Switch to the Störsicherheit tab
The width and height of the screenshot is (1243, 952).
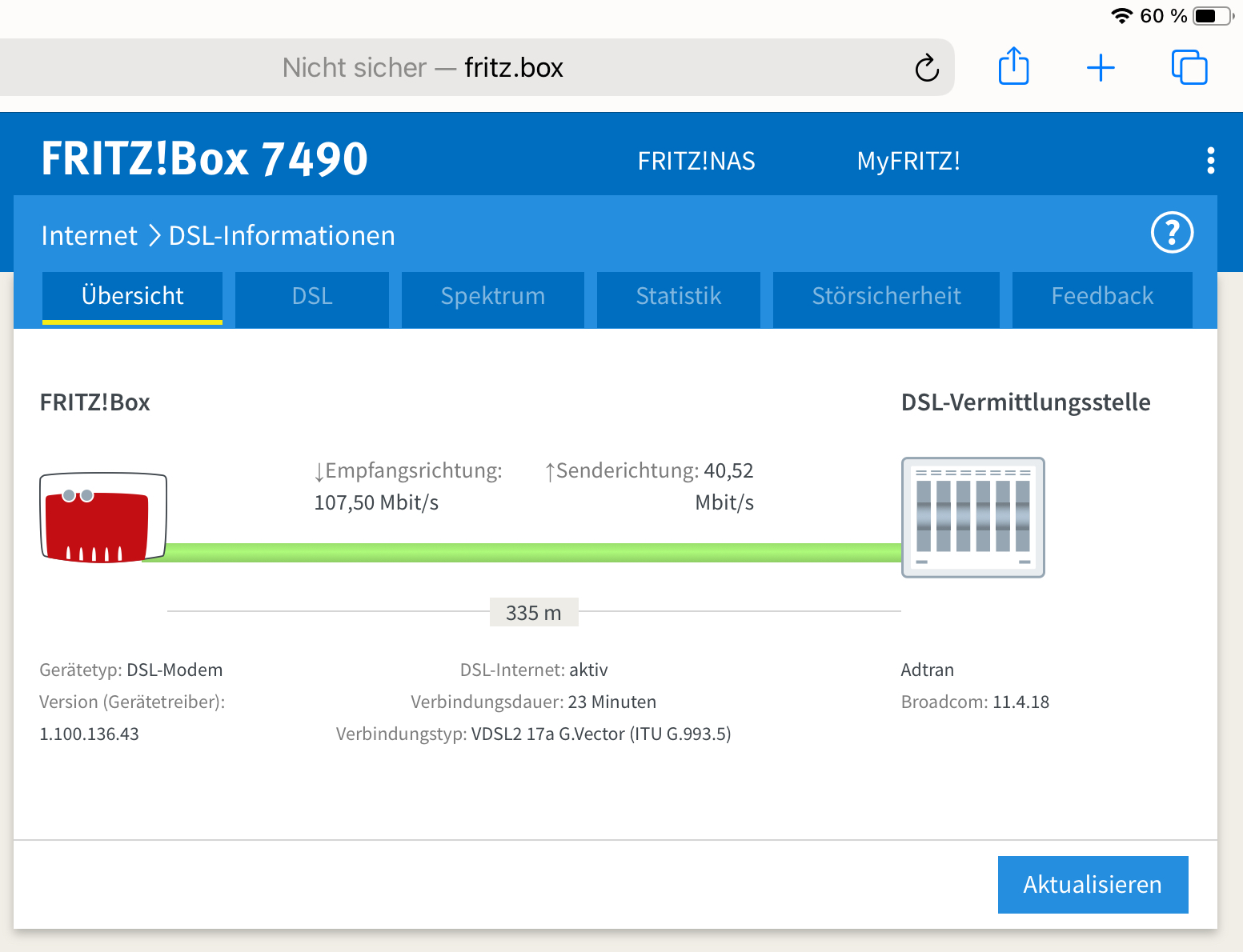886,299
